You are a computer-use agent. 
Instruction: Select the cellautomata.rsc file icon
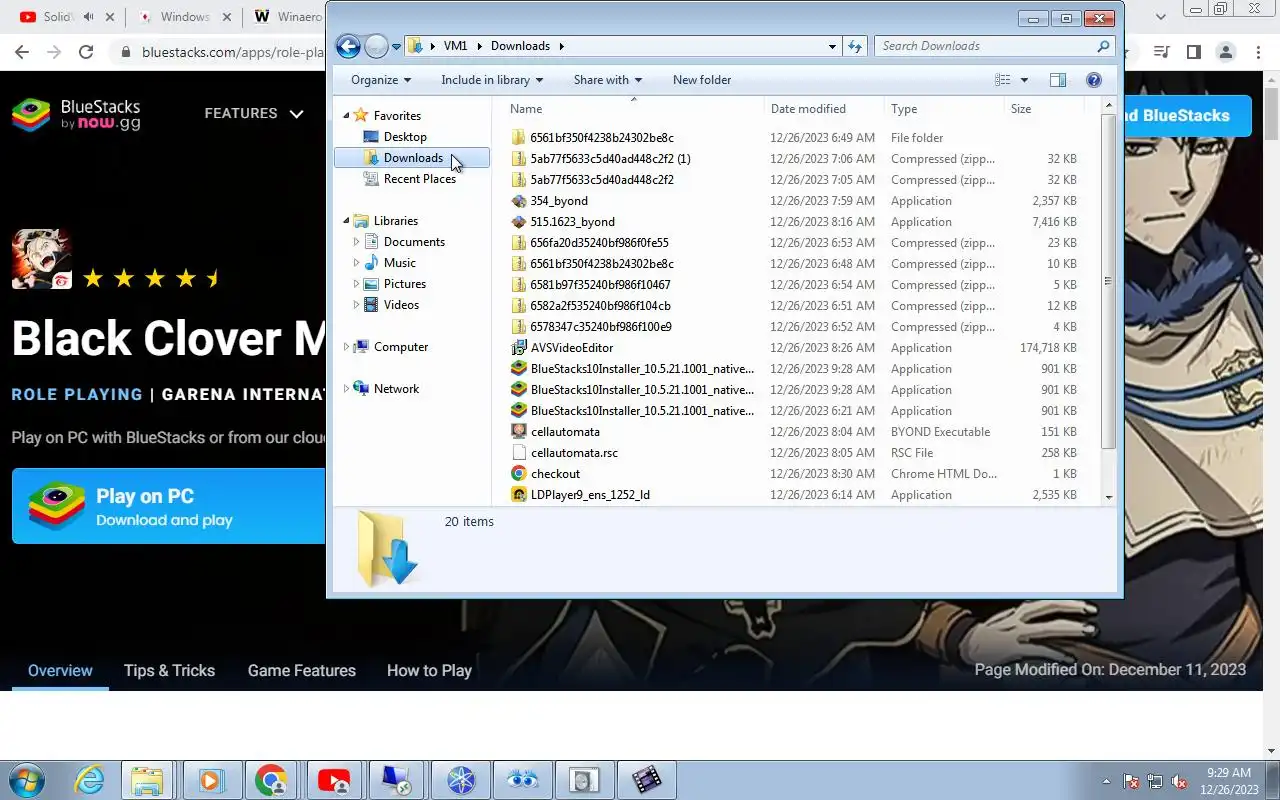coord(518,453)
